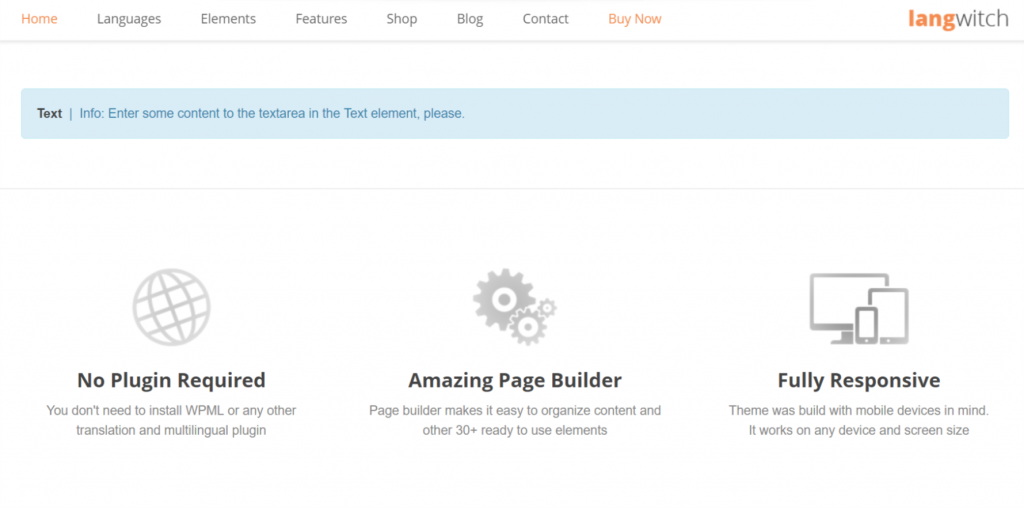Image resolution: width=1024 pixels, height=508 pixels.
Task: Click the Fully Responsive heading
Action: [x=859, y=380]
